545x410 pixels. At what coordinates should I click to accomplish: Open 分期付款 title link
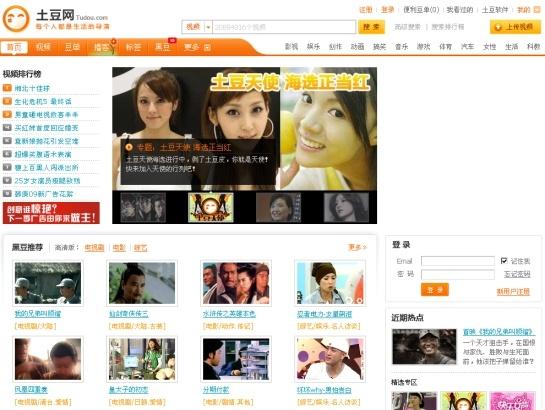click(x=216, y=390)
